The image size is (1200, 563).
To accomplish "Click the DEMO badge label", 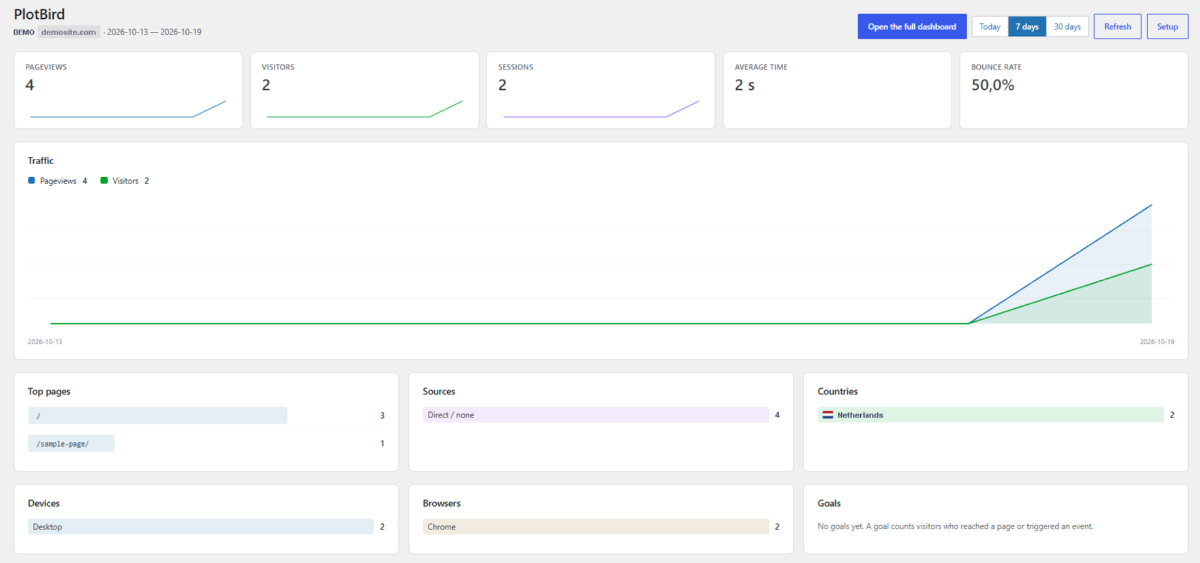I will click(x=24, y=32).
